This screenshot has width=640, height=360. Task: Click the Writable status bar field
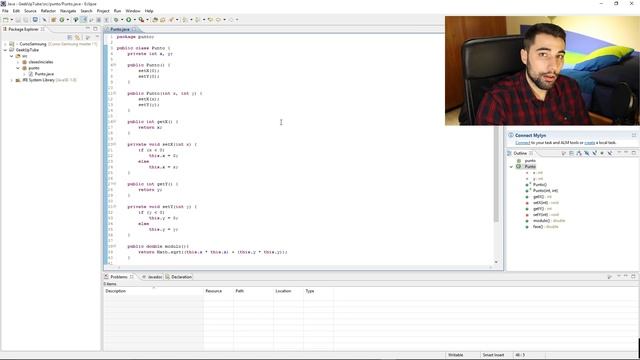456,355
